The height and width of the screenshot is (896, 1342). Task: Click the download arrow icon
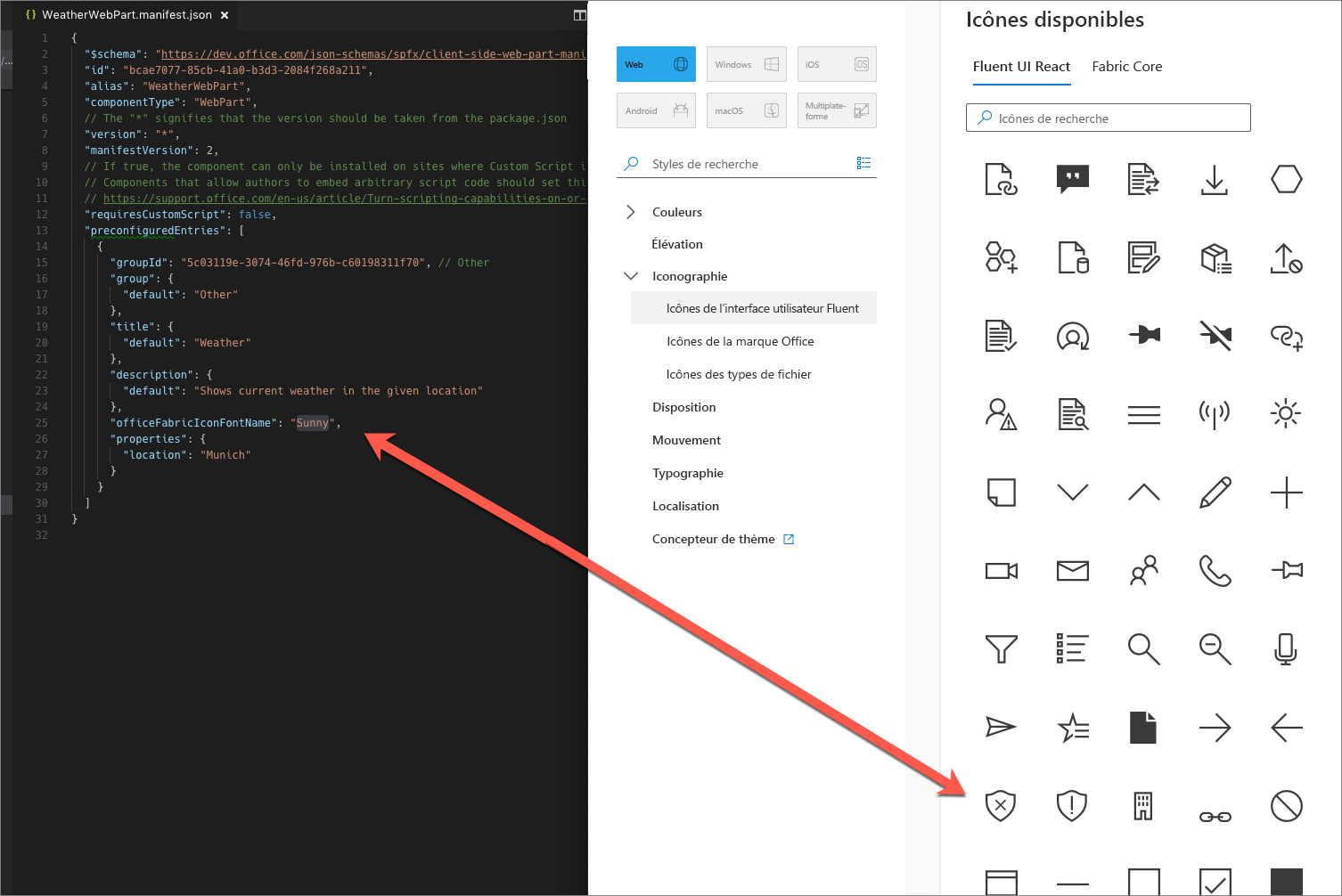[x=1215, y=179]
